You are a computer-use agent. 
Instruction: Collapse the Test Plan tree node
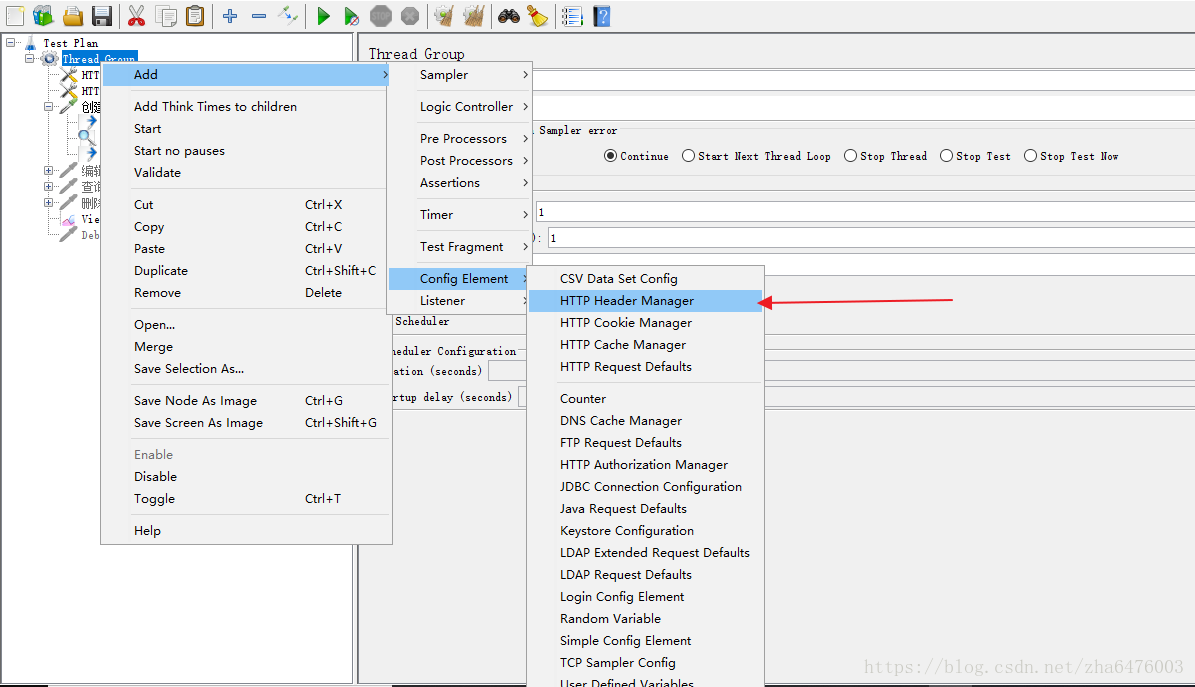pyautogui.click(x=11, y=43)
